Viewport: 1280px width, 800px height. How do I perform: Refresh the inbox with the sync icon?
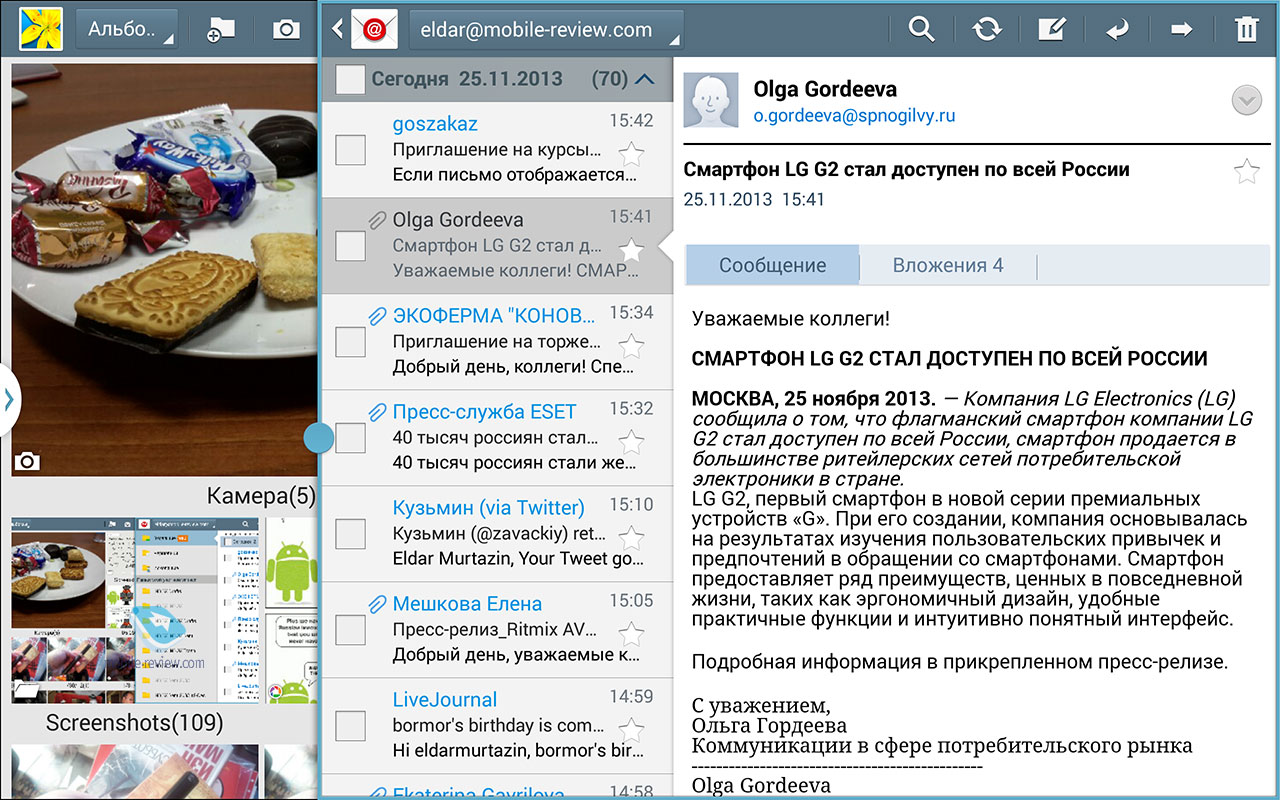987,29
